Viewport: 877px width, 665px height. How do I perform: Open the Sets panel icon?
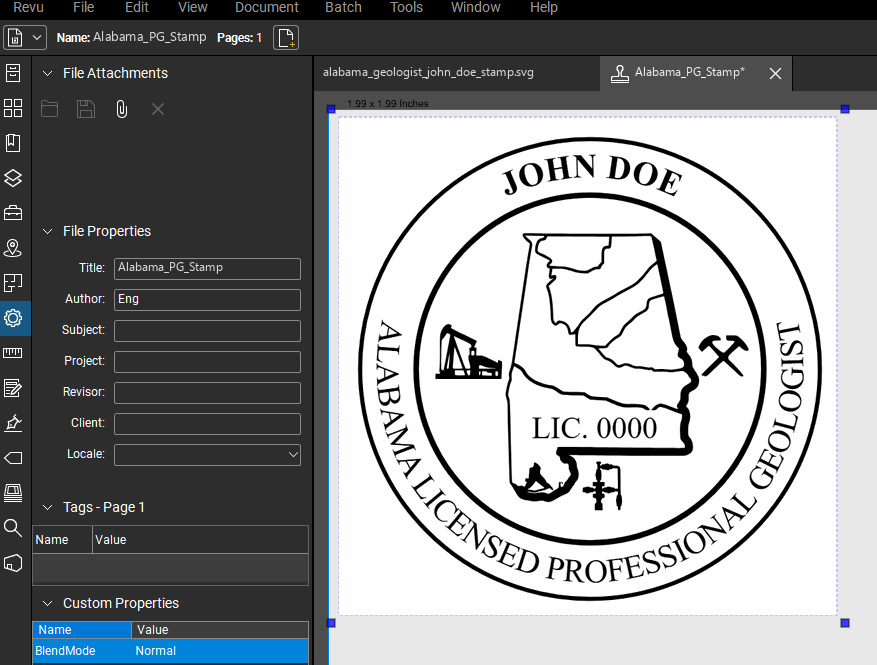13,493
